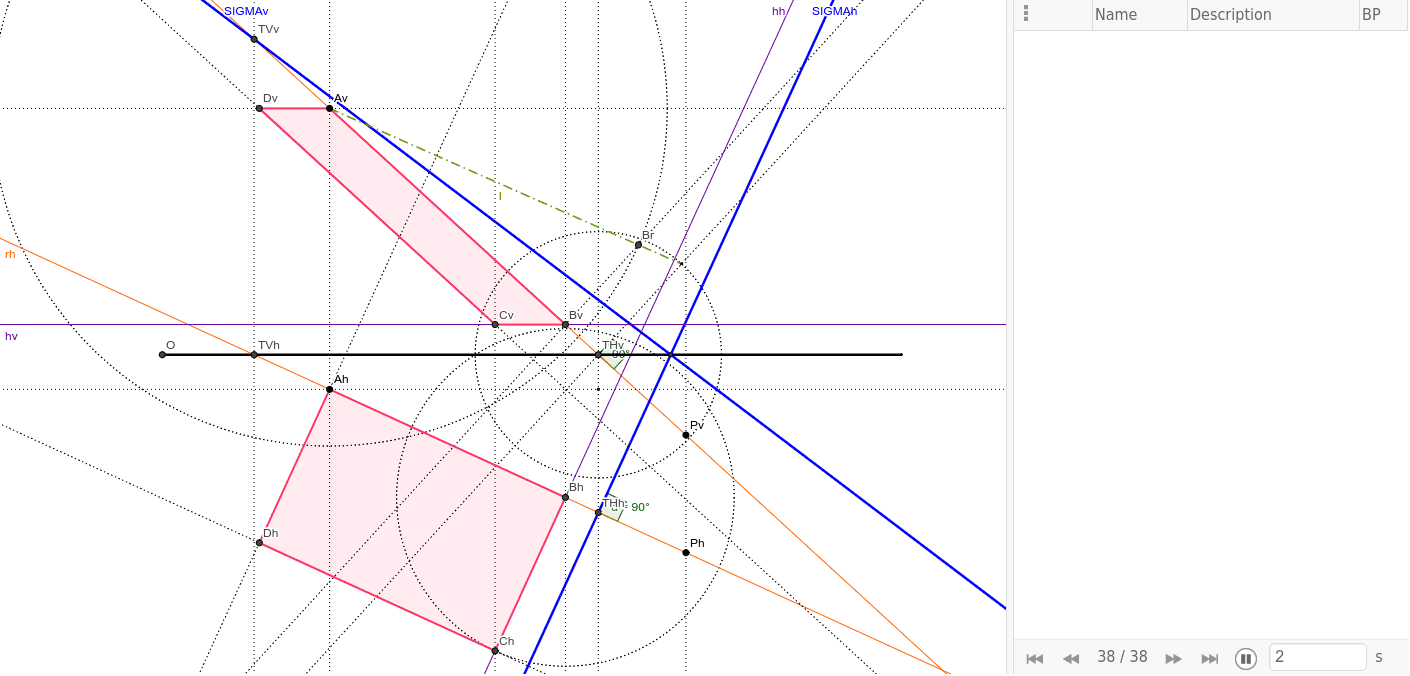Click the SIGMAv line label
The height and width of the screenshot is (676, 1410).
tap(246, 11)
